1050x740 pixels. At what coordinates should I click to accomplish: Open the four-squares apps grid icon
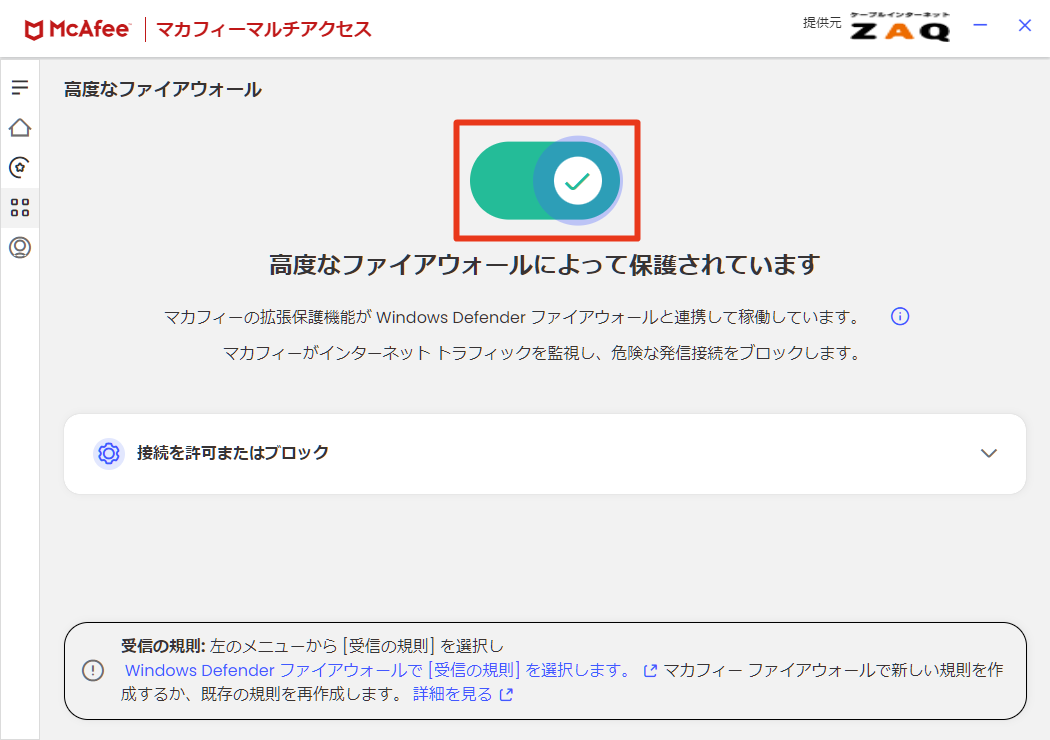20,208
